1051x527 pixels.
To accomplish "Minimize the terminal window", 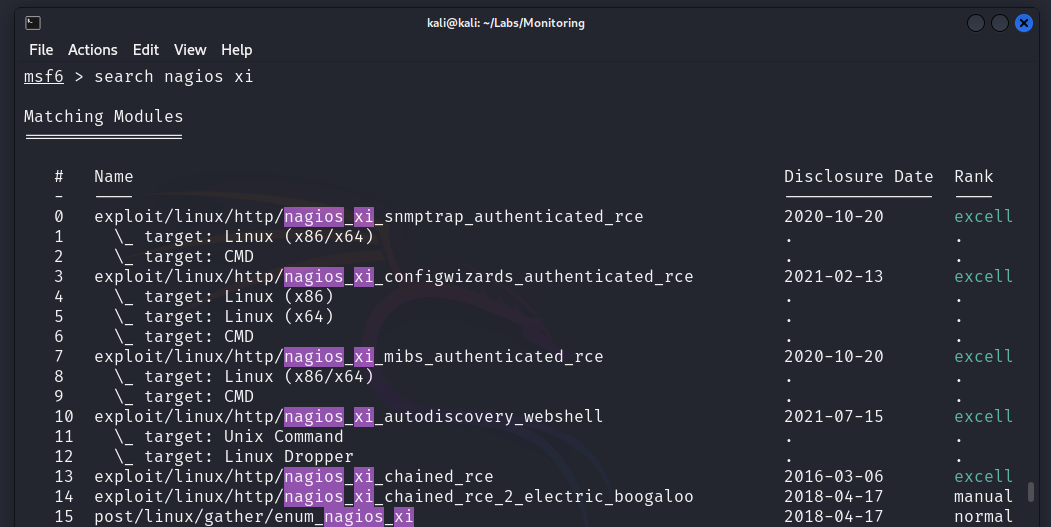I will click(976, 22).
